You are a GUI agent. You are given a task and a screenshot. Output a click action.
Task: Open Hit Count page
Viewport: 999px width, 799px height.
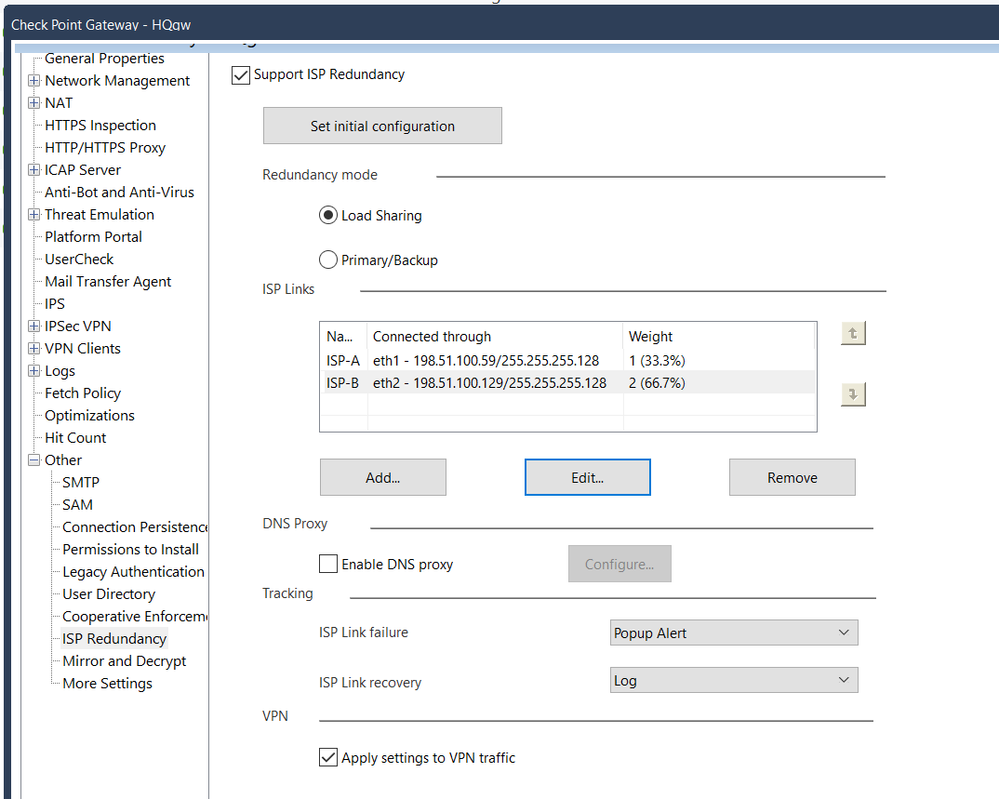75,438
